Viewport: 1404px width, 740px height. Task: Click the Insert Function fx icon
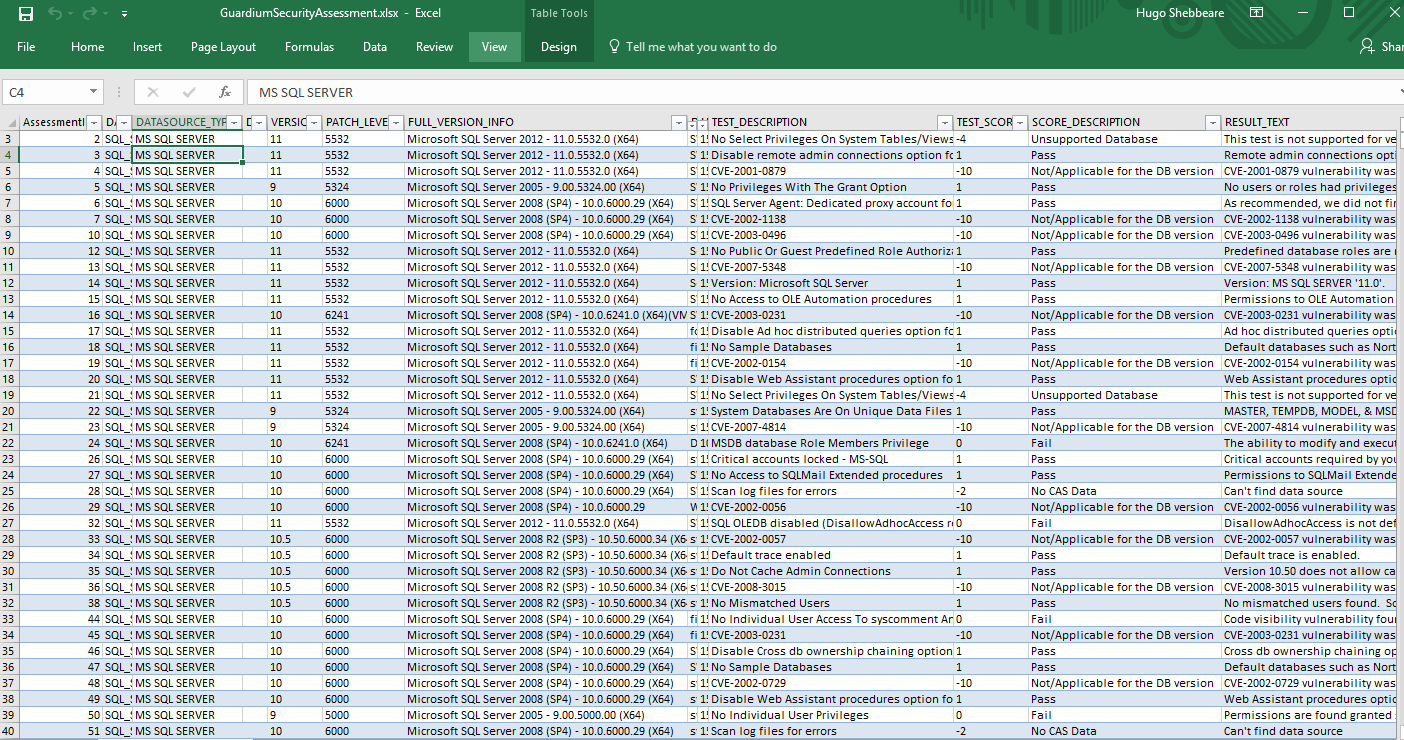click(225, 92)
